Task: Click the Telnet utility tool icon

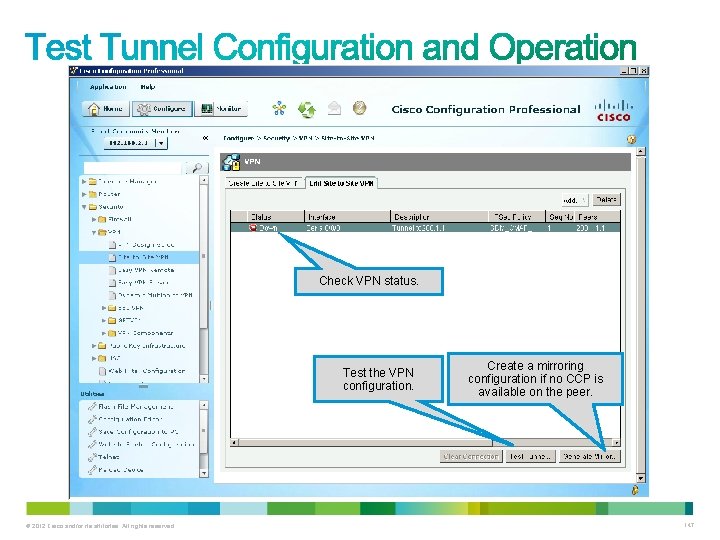Action: pos(92,457)
